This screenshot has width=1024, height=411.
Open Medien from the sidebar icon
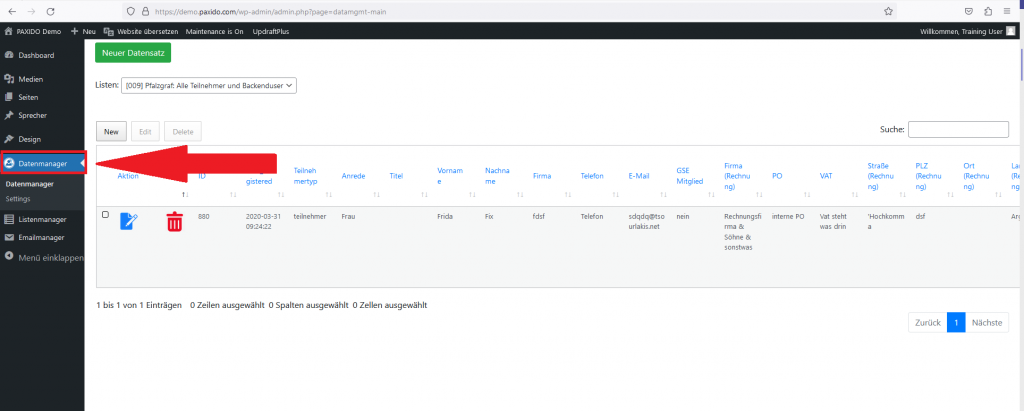[x=9, y=79]
